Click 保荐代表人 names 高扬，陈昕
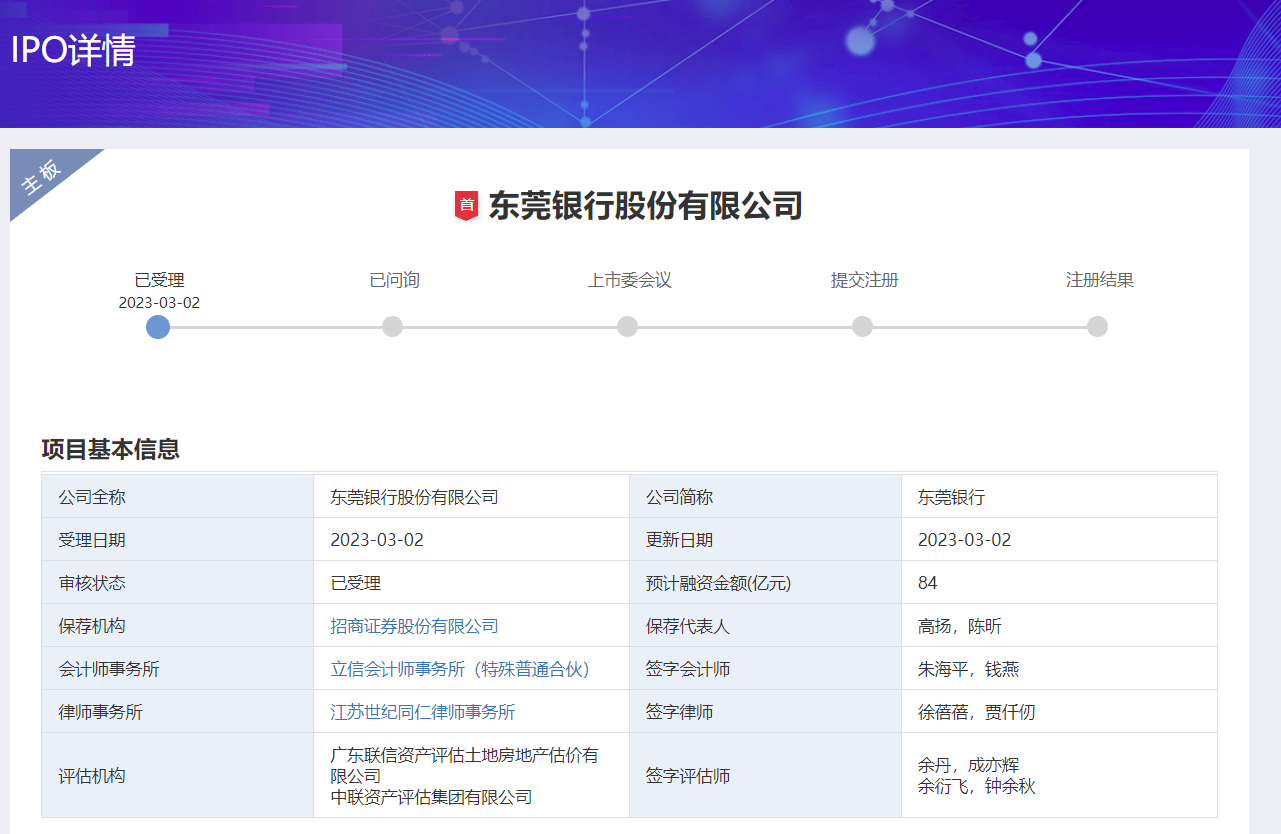The image size is (1281, 834). [959, 626]
